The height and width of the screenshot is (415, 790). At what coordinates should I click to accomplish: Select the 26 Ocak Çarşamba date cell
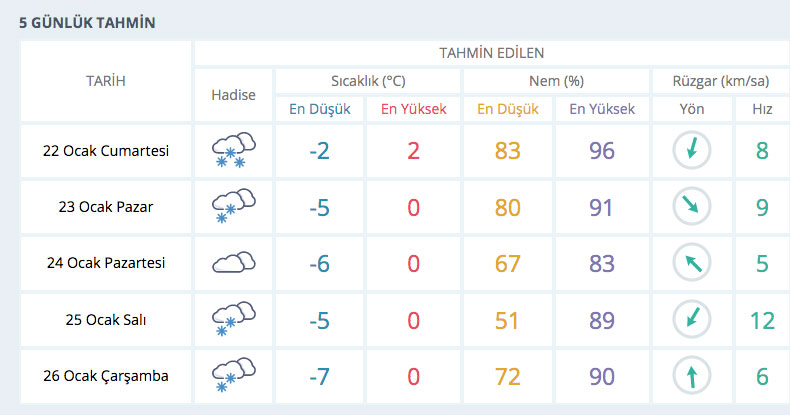[105, 376]
